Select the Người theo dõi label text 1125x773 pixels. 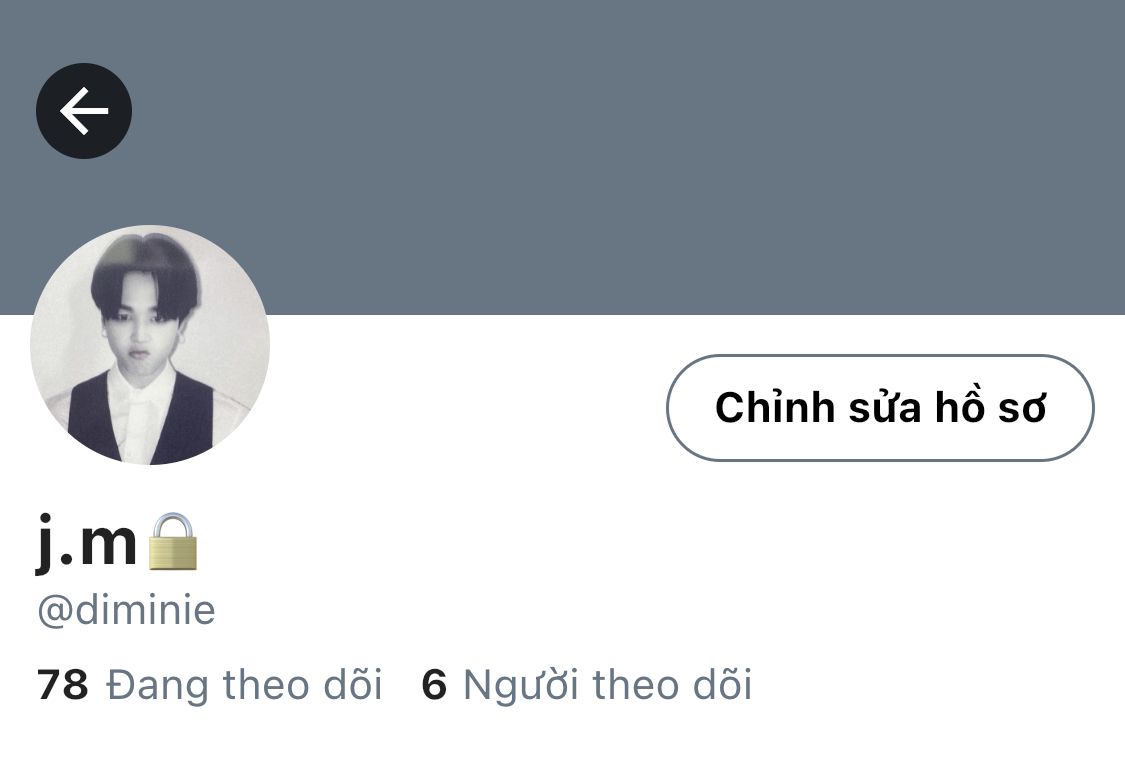pyautogui.click(x=608, y=684)
